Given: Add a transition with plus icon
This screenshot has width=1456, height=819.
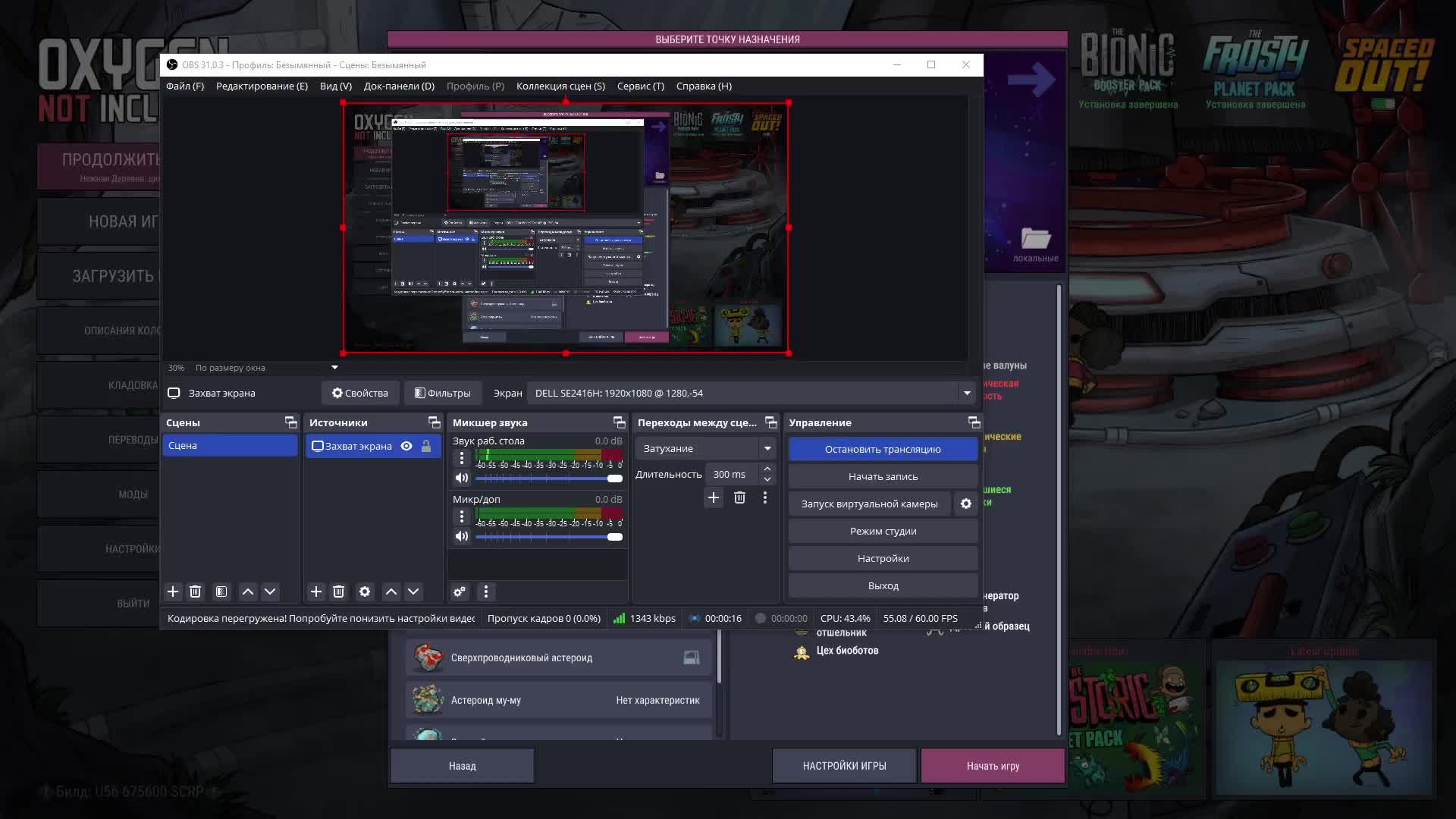Looking at the screenshot, I should coord(714,497).
